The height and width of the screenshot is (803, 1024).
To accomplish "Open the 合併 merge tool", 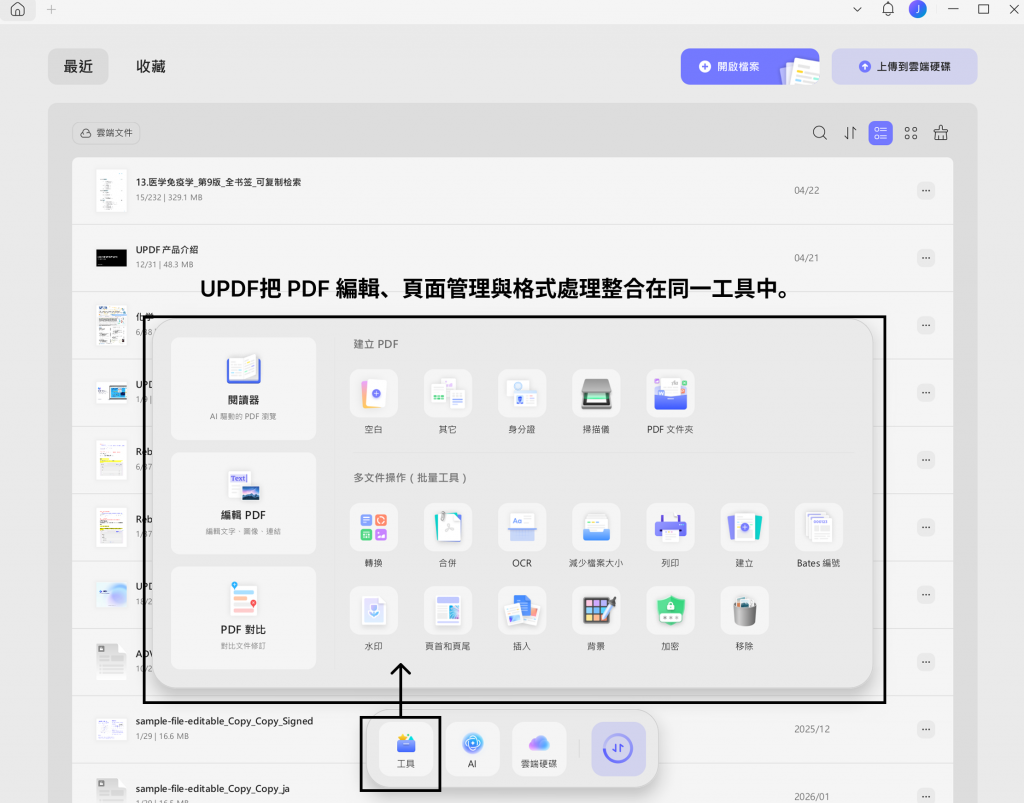I will [447, 527].
